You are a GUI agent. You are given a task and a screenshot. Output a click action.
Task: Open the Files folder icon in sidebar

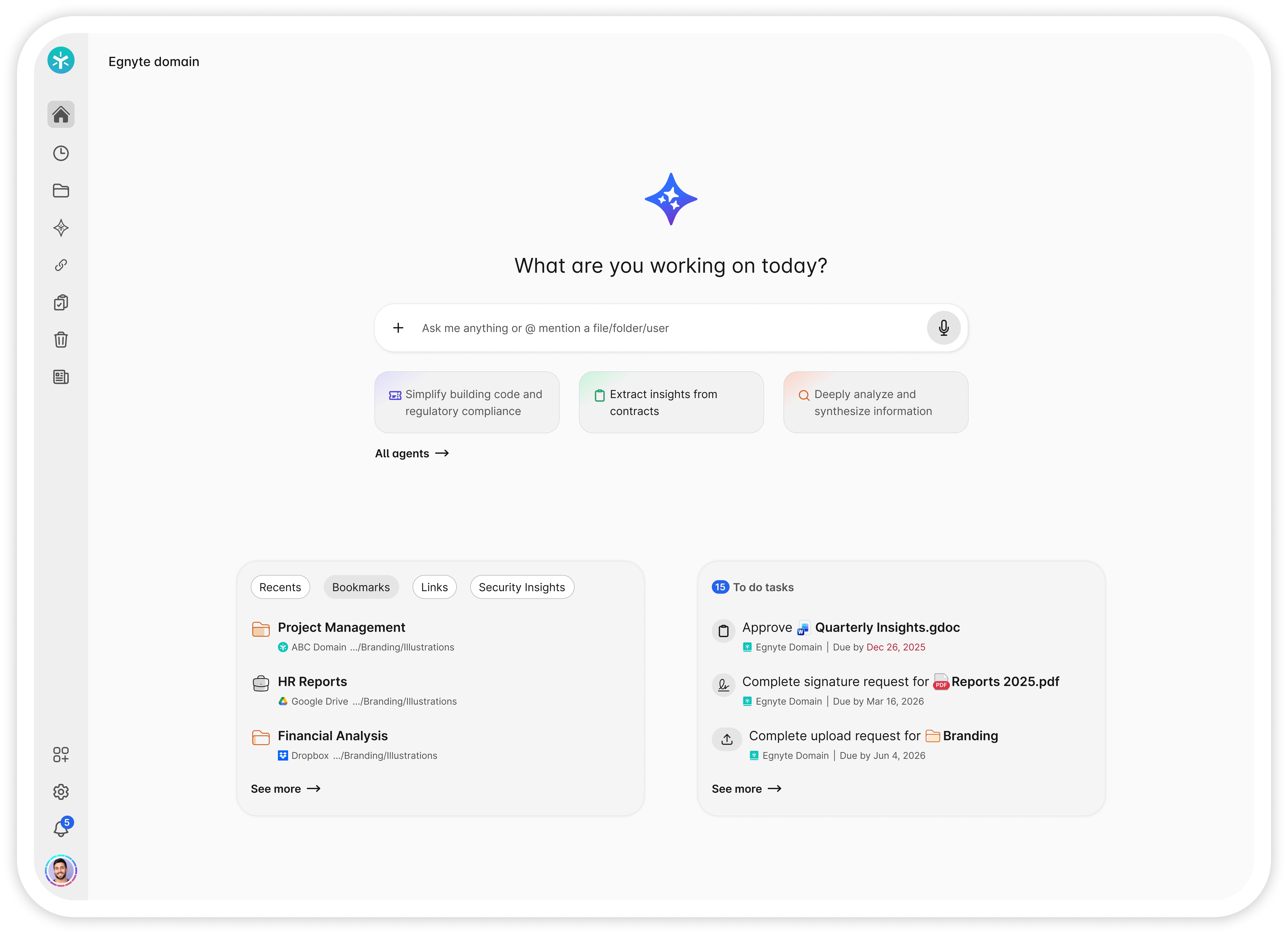click(x=61, y=191)
